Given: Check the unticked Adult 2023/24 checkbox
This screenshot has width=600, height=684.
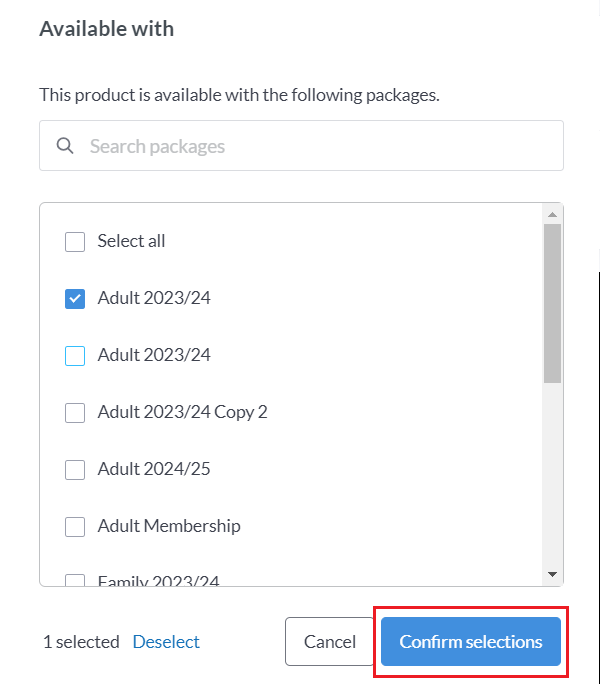Looking at the screenshot, I should click(x=75, y=355).
